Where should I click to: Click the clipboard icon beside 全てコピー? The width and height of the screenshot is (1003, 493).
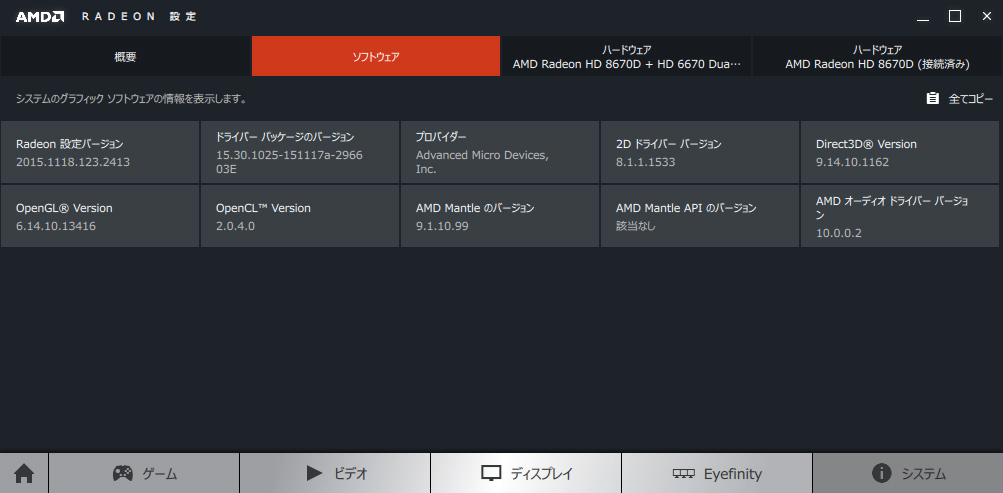click(933, 98)
